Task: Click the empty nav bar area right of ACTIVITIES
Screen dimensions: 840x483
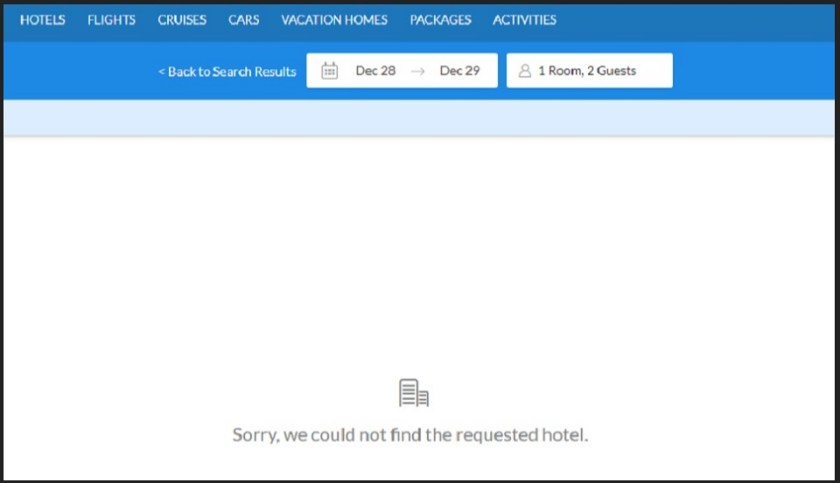Action: (x=695, y=20)
